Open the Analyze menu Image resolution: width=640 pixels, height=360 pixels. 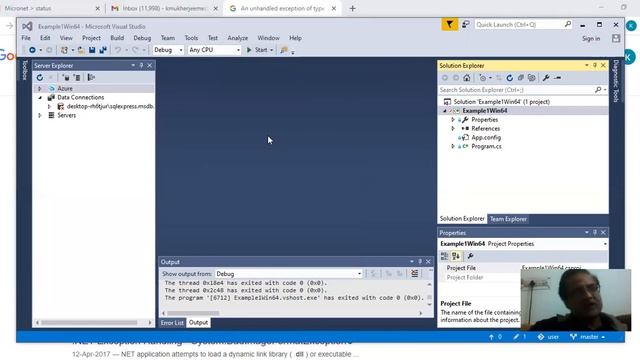click(x=238, y=38)
